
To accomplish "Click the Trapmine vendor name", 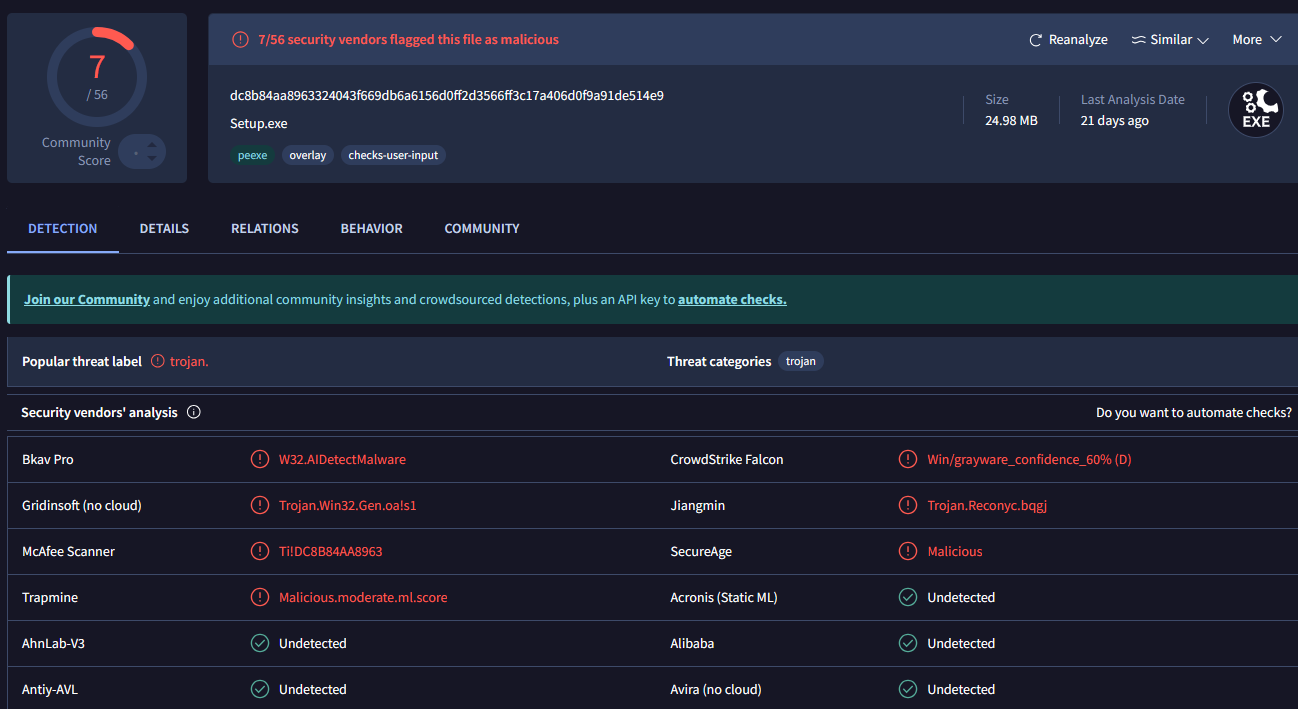I will 50,597.
